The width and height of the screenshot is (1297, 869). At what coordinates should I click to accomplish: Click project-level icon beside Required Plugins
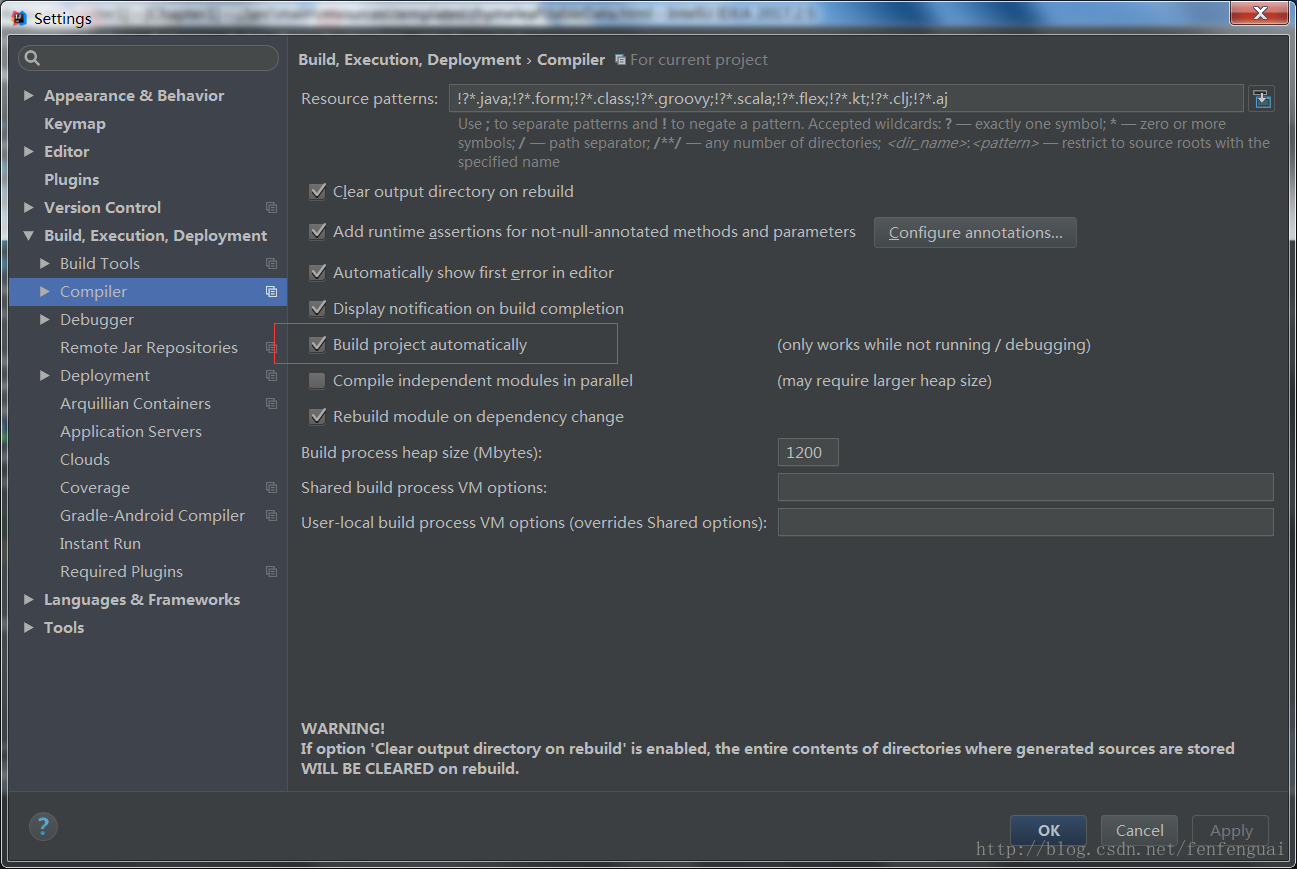click(271, 572)
